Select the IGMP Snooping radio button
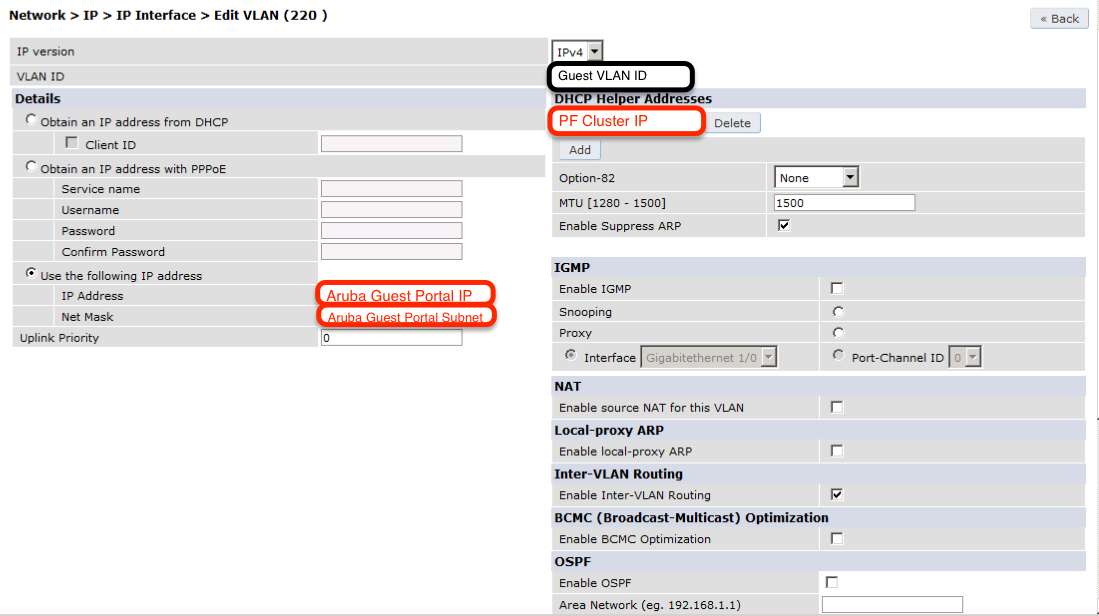This screenshot has height=616, width=1099. pos(838,312)
